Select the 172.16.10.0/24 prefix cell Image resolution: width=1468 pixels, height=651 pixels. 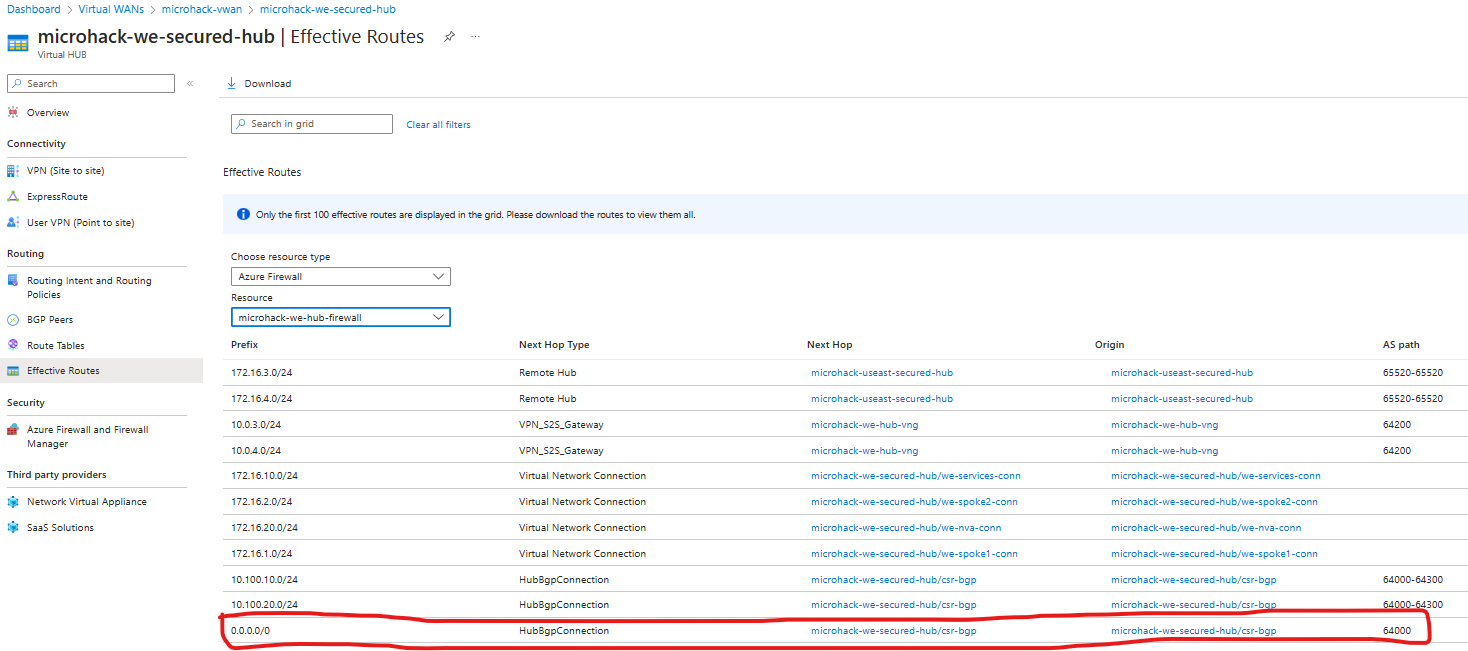click(x=264, y=476)
